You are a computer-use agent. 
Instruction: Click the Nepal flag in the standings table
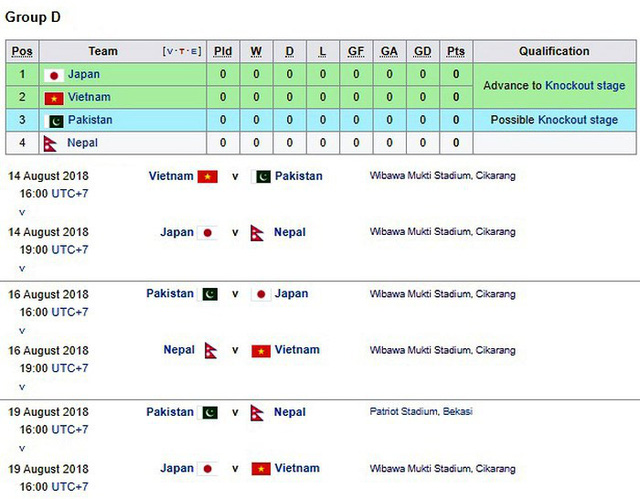tap(51, 144)
